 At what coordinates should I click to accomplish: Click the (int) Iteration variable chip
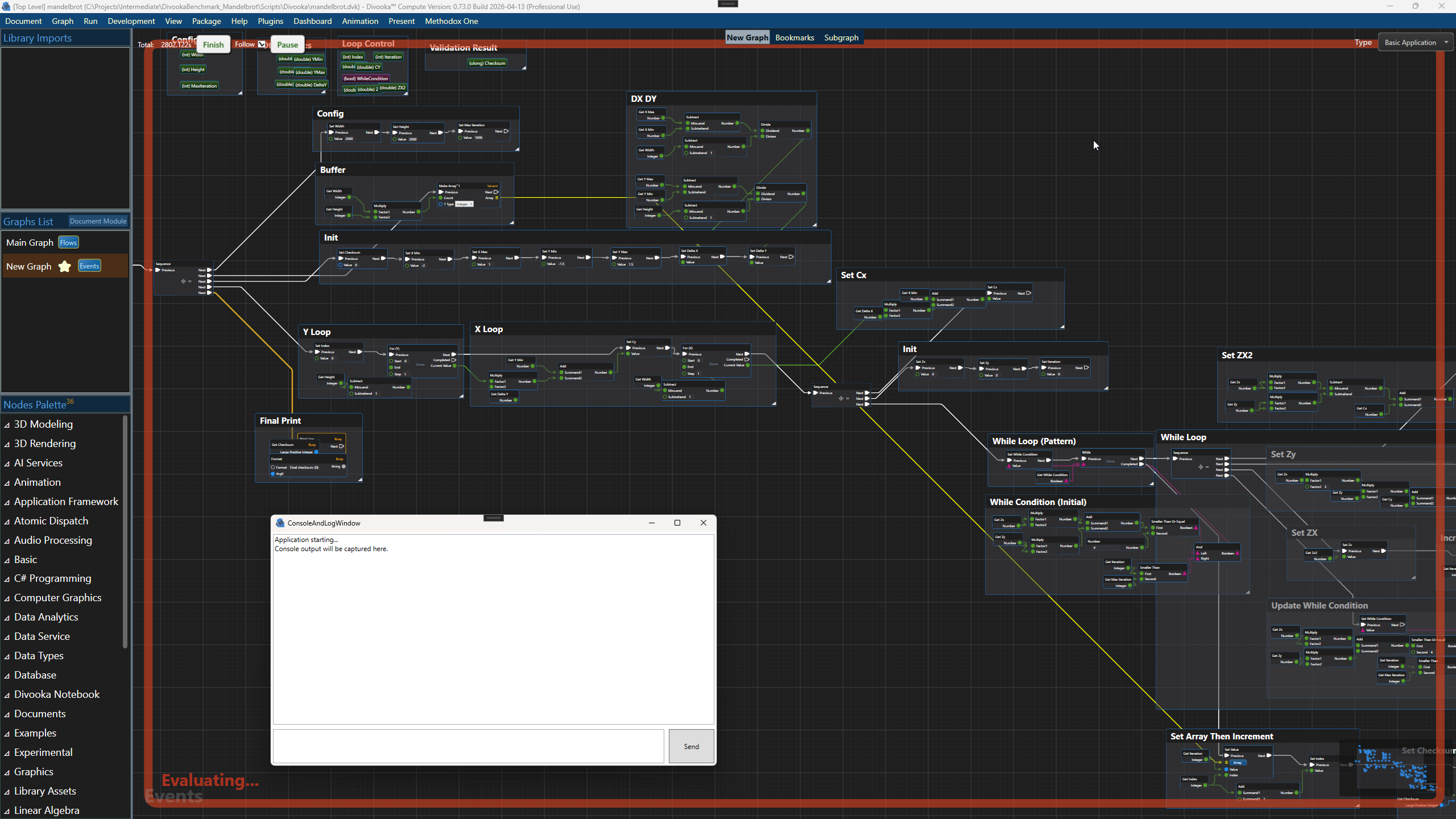[x=388, y=57]
